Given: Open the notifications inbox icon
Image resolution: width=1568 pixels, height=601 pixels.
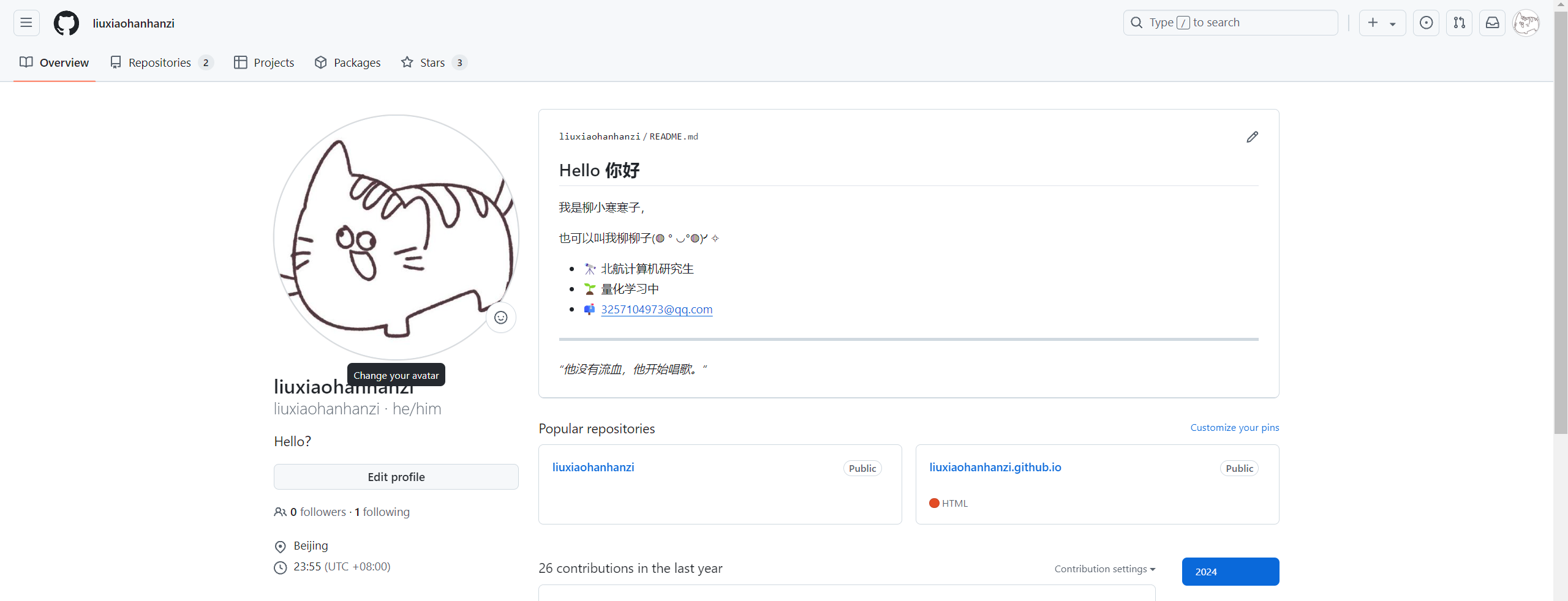Looking at the screenshot, I should (x=1492, y=23).
